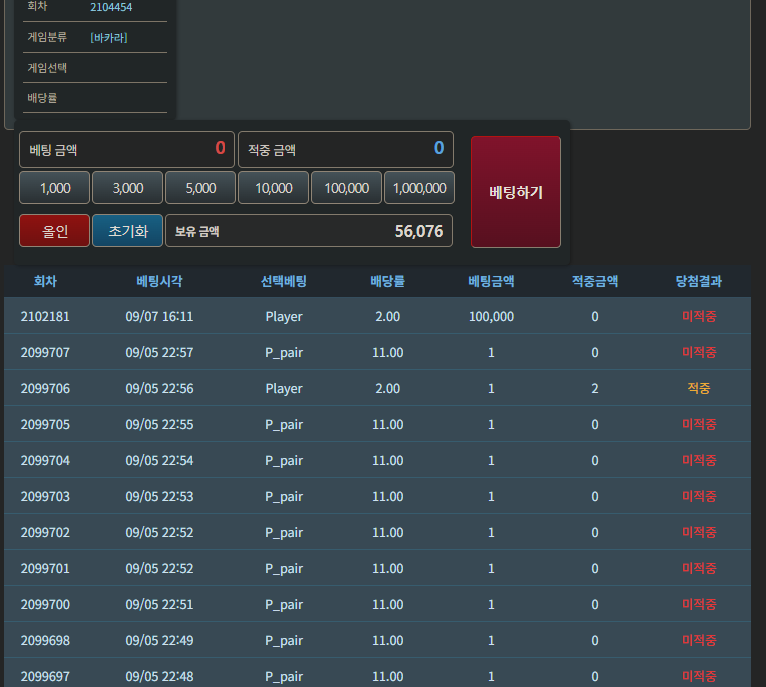The height and width of the screenshot is (687, 766).
Task: Click round 2099698 entry
Action: click(x=45, y=641)
